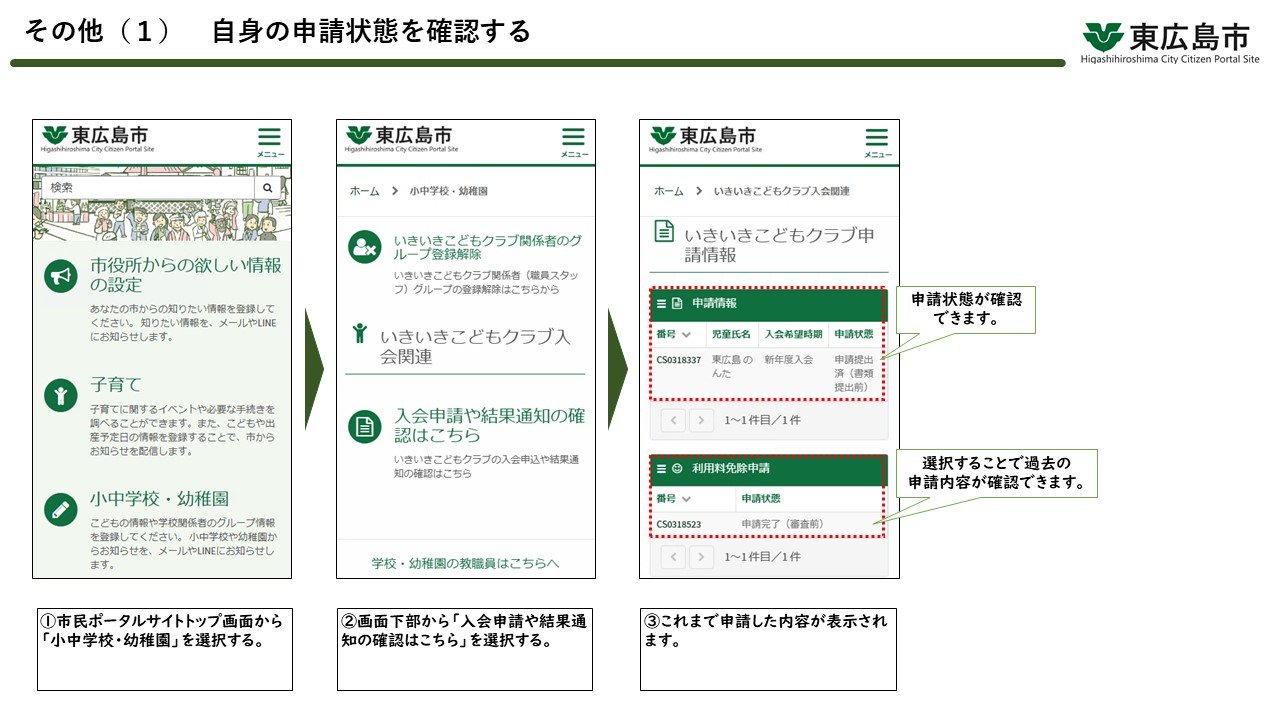Open the hamburger menu on the portal top screen
1280x720 pixels.
268,138
